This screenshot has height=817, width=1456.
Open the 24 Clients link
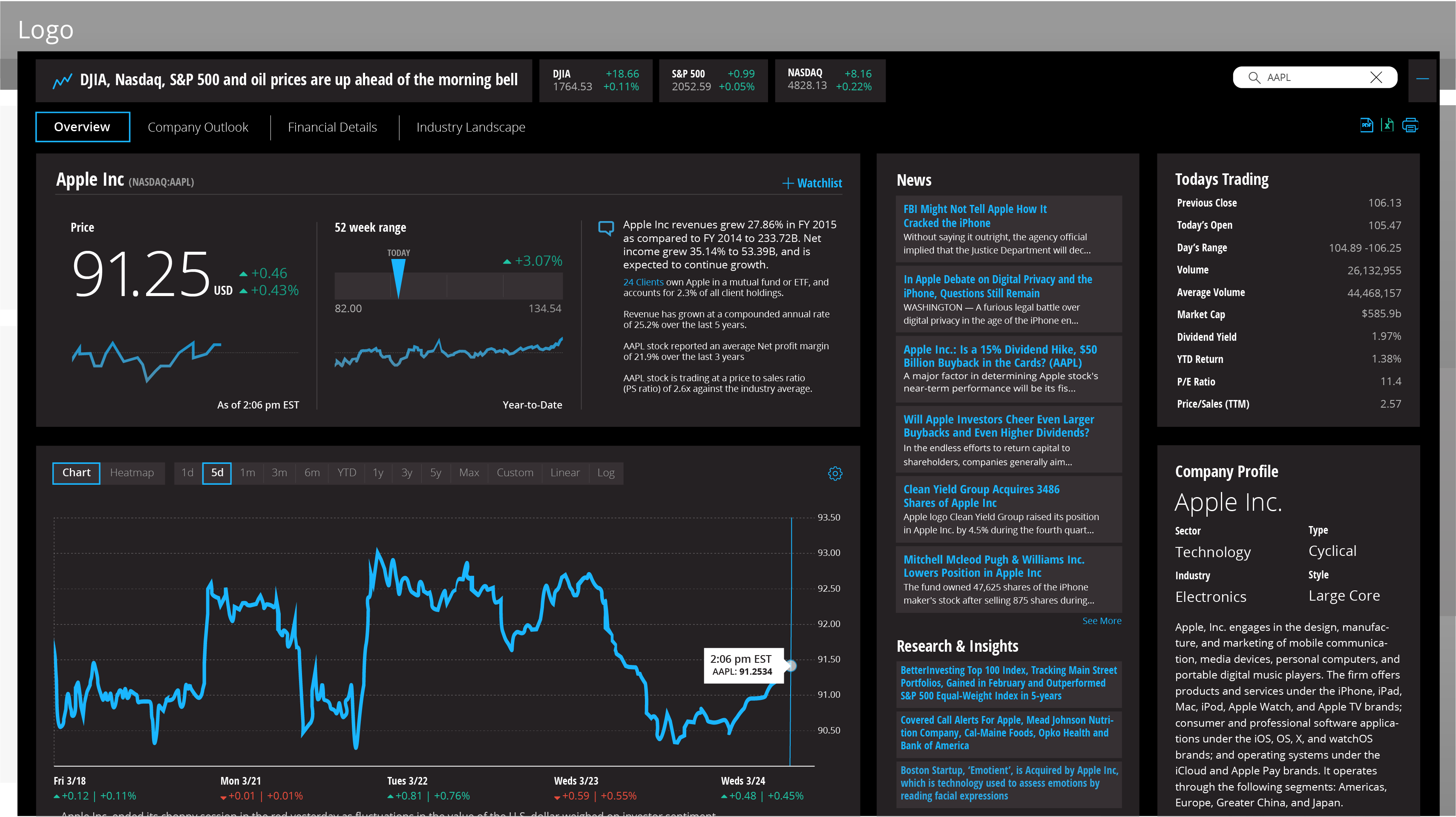tap(643, 282)
